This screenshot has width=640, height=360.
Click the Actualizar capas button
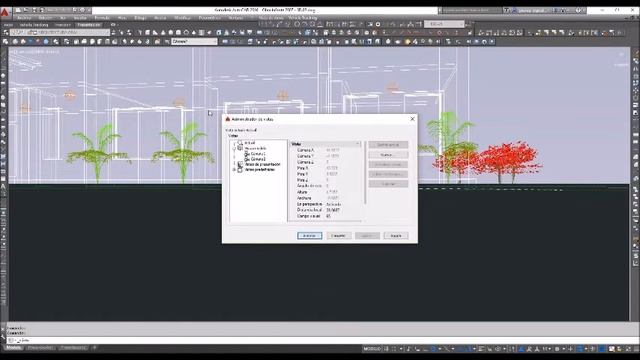pos(388,164)
